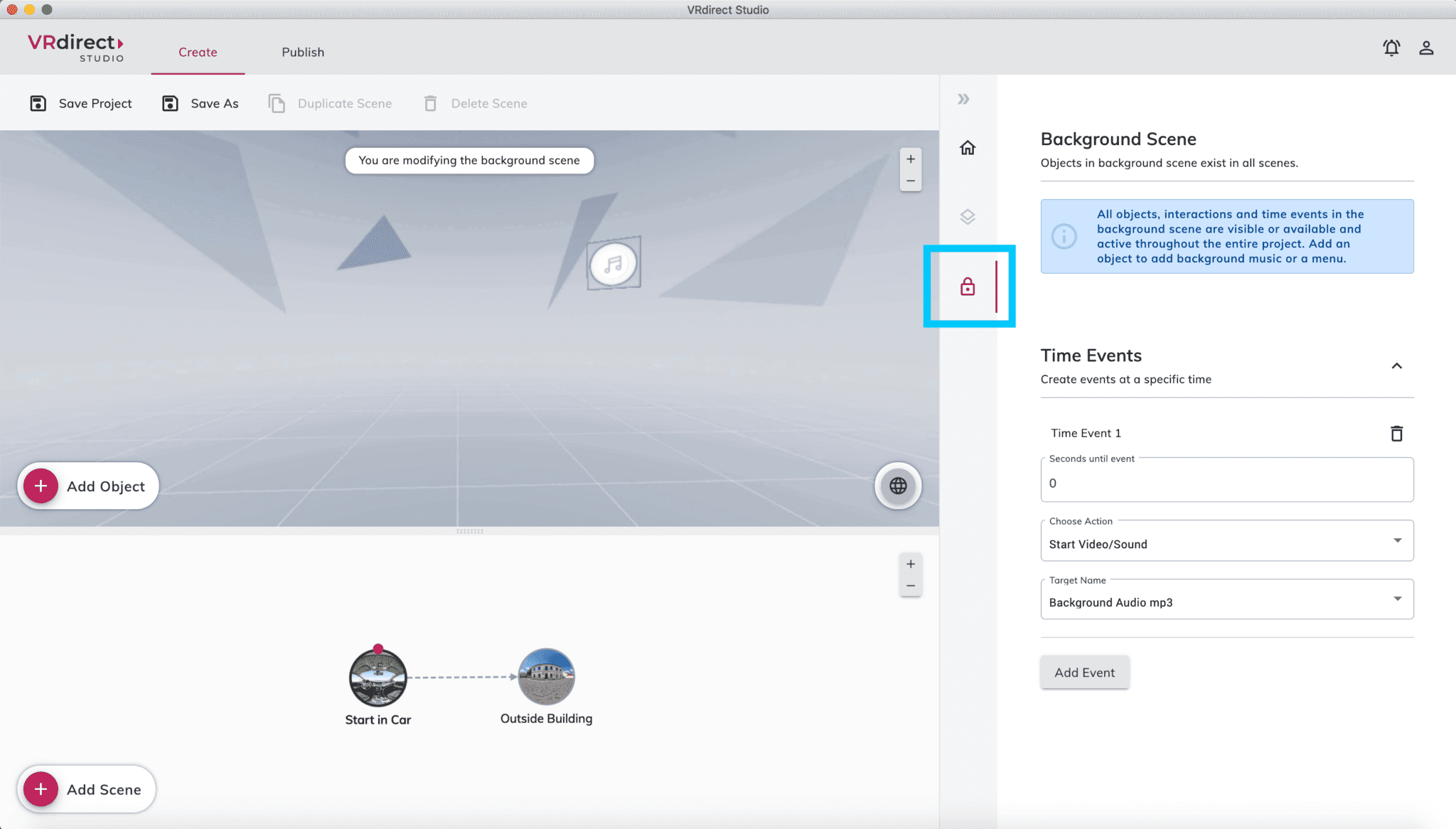The height and width of the screenshot is (829, 1456).
Task: Zoom out of the scene viewport
Action: coord(911,181)
